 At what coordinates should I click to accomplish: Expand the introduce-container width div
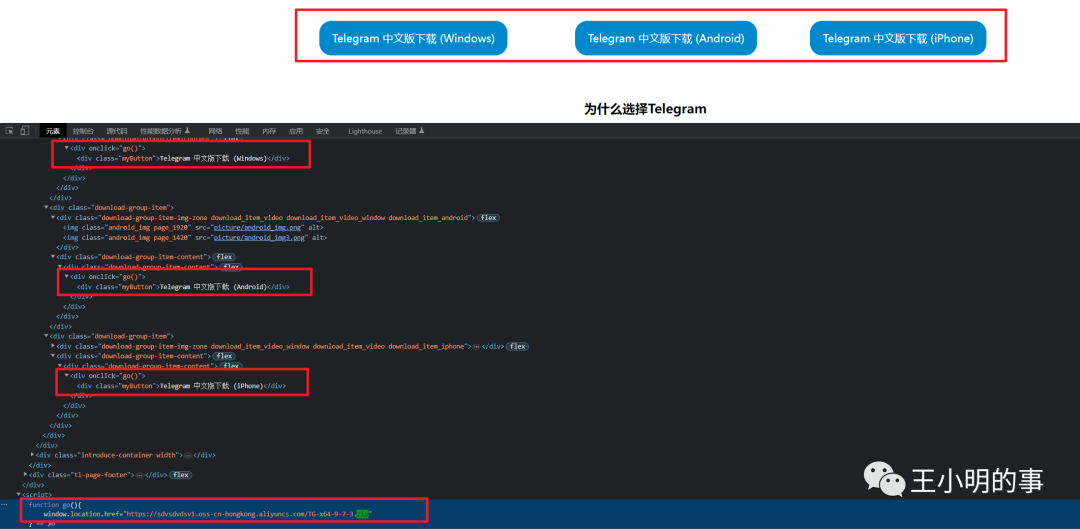(32, 455)
